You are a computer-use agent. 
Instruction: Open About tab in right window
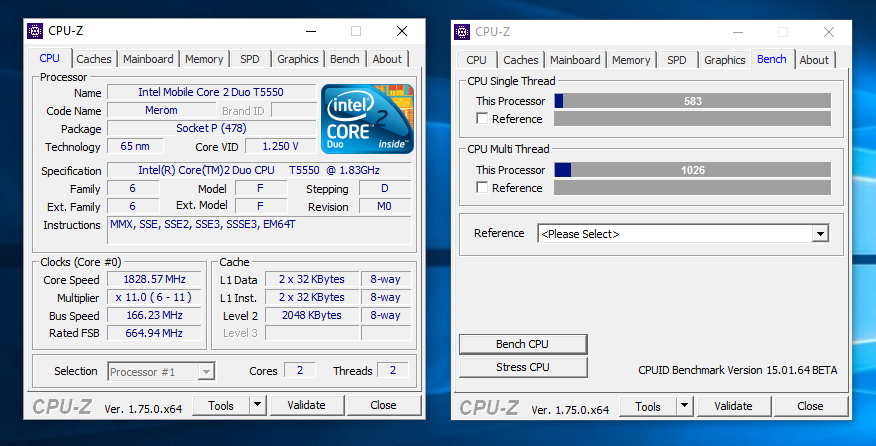tap(814, 60)
